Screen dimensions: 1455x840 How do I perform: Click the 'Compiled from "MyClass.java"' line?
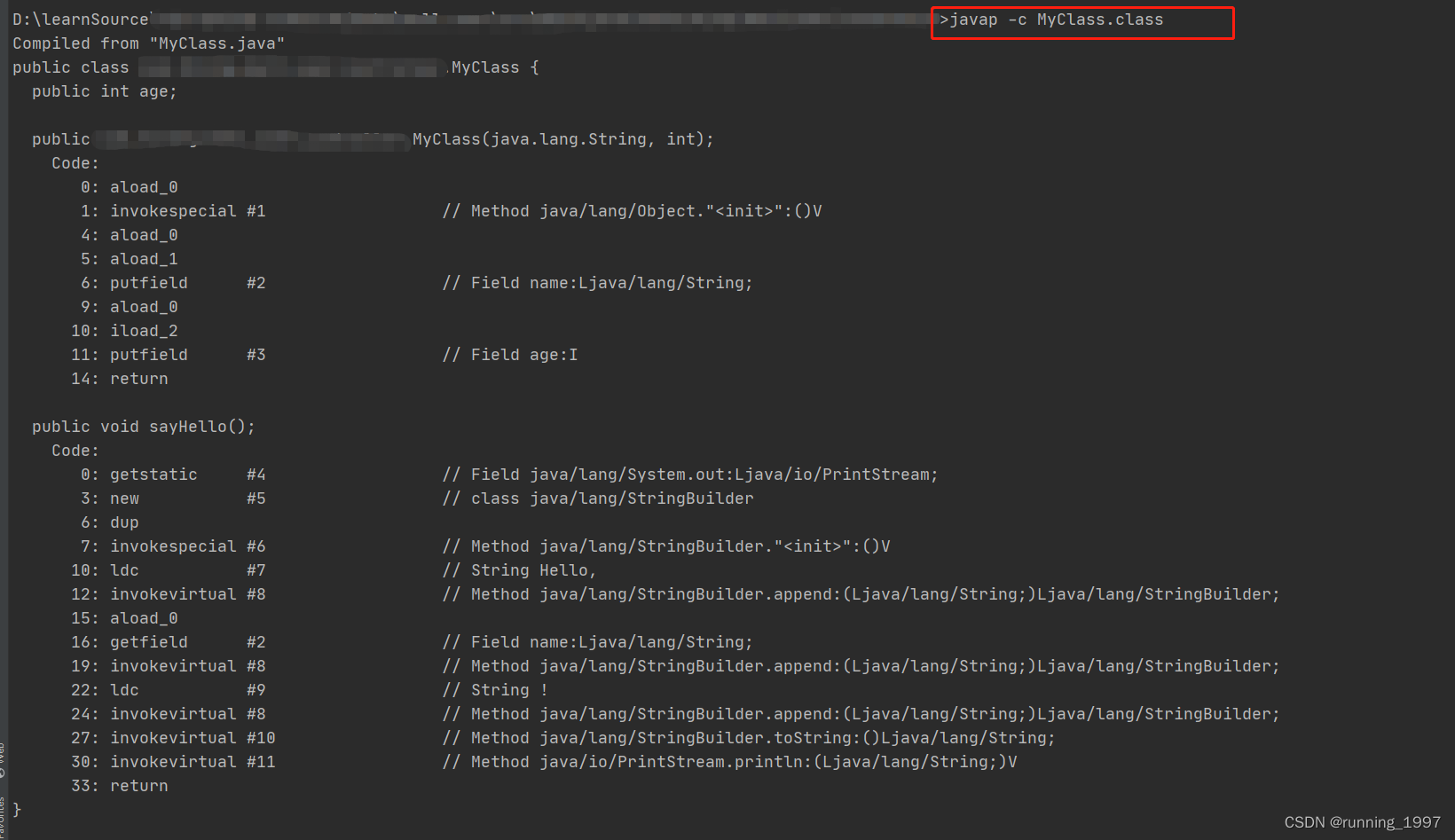pyautogui.click(x=148, y=43)
